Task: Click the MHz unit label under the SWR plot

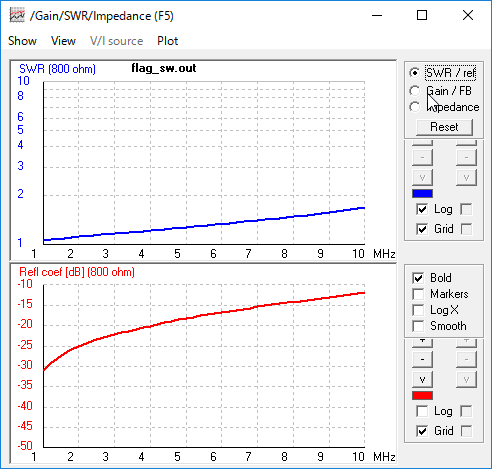Action: click(384, 254)
